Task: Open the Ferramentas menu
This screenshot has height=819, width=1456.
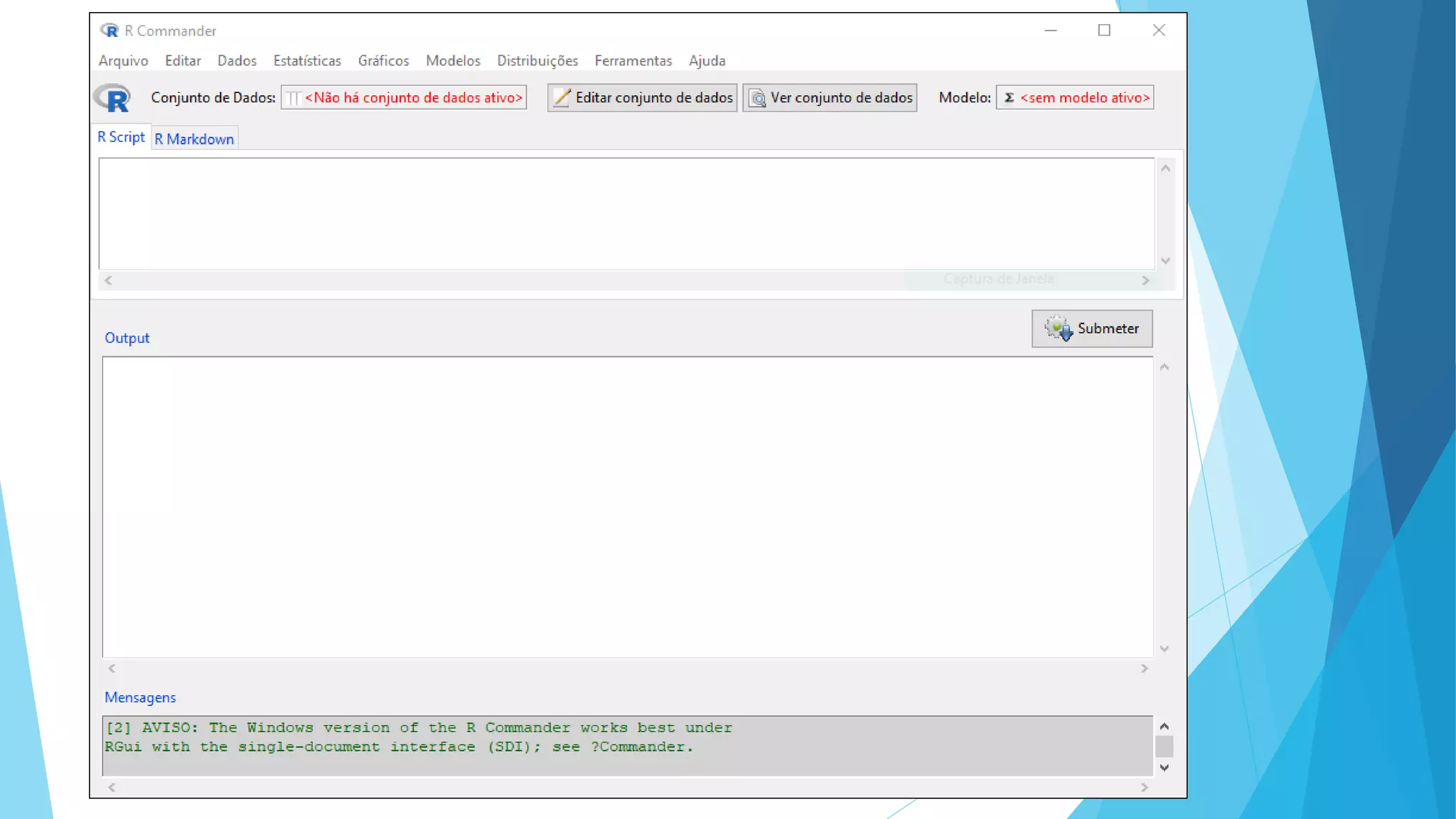Action: point(633,61)
